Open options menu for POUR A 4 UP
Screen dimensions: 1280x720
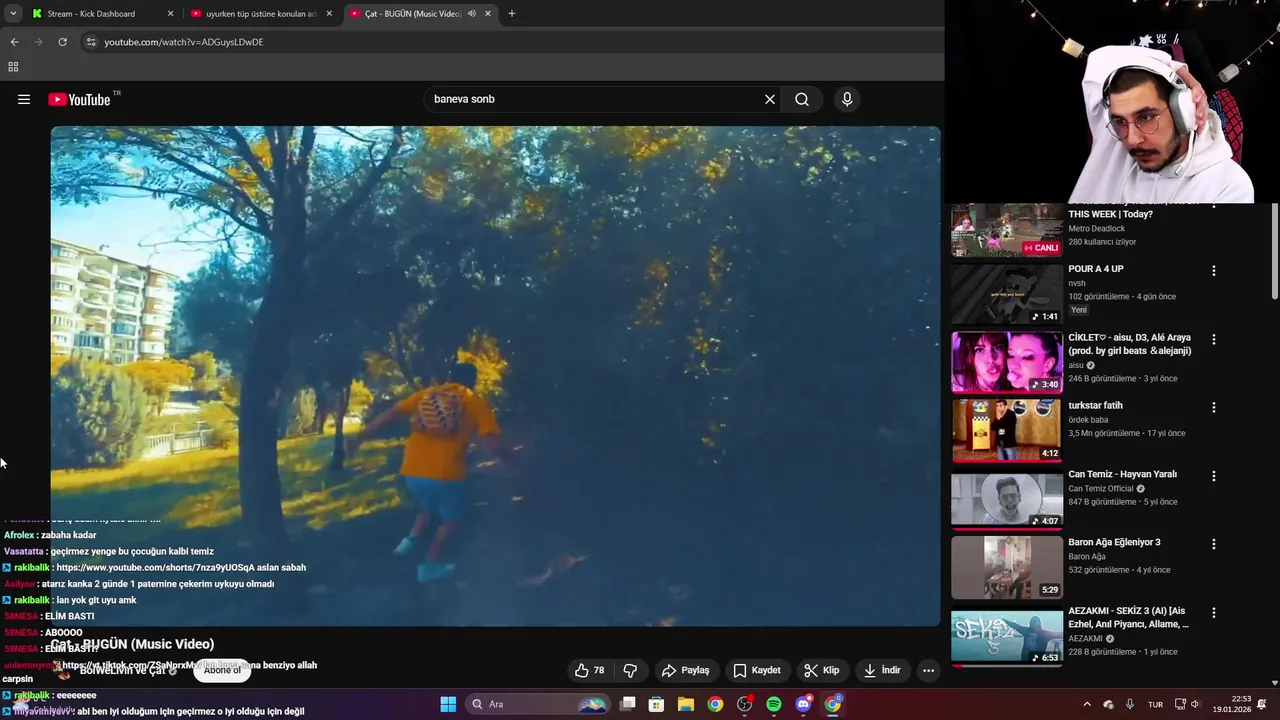(x=1214, y=271)
